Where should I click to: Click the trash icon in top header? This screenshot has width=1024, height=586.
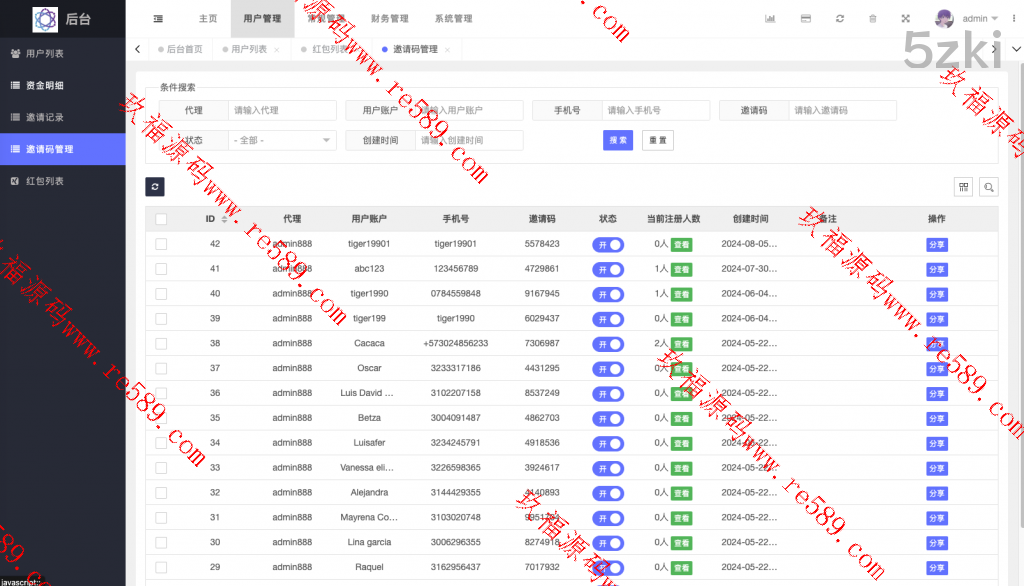click(x=873, y=19)
